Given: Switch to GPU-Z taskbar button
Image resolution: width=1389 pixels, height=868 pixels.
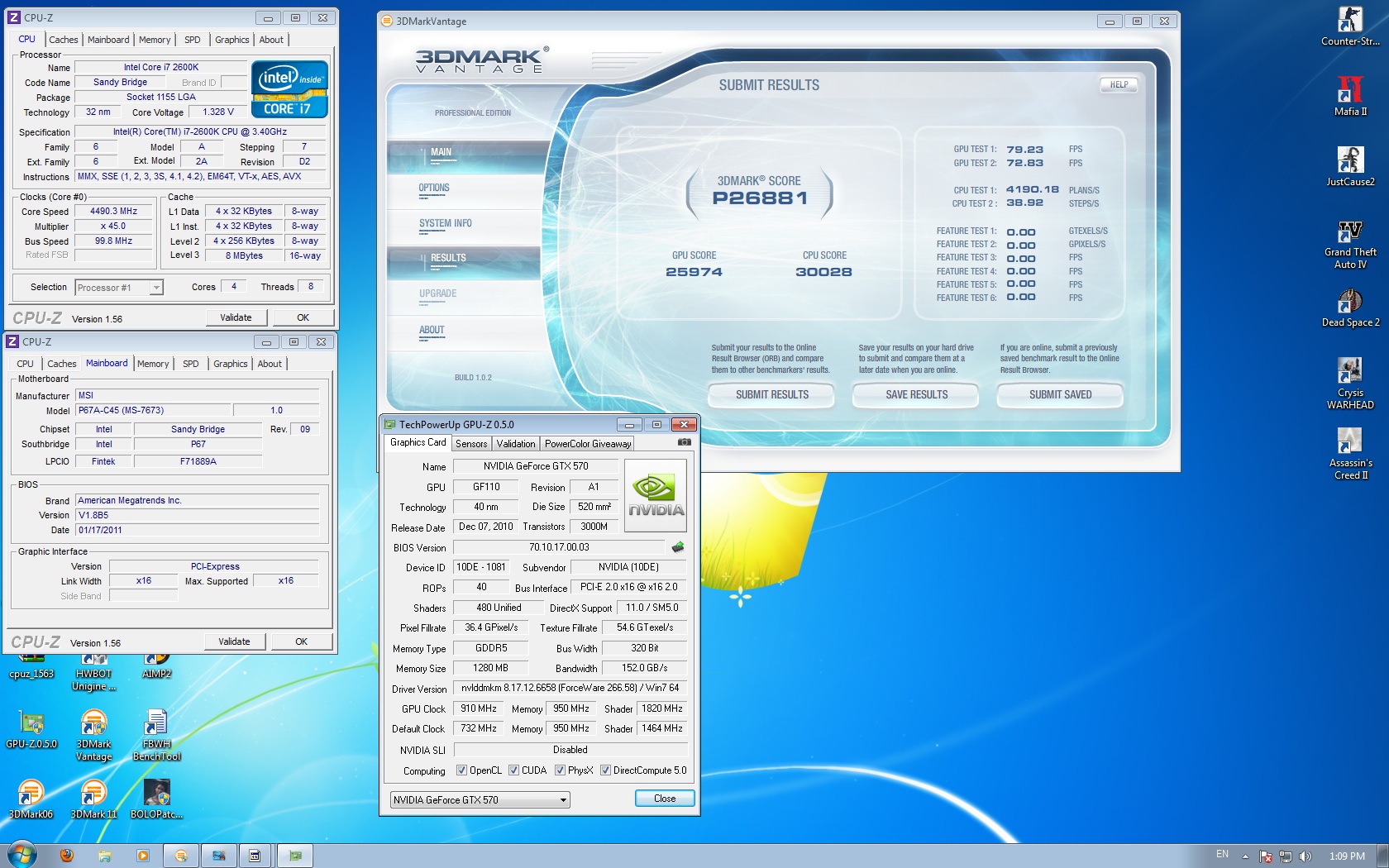Looking at the screenshot, I should [295, 856].
